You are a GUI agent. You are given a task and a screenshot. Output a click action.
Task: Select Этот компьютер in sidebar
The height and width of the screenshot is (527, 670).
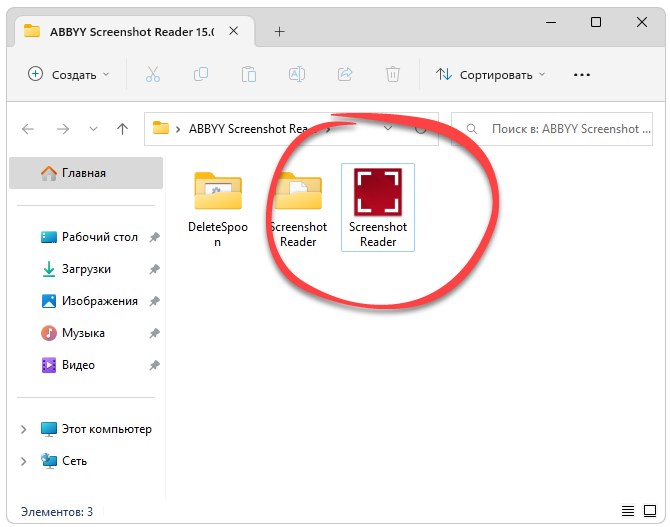[x=106, y=429]
